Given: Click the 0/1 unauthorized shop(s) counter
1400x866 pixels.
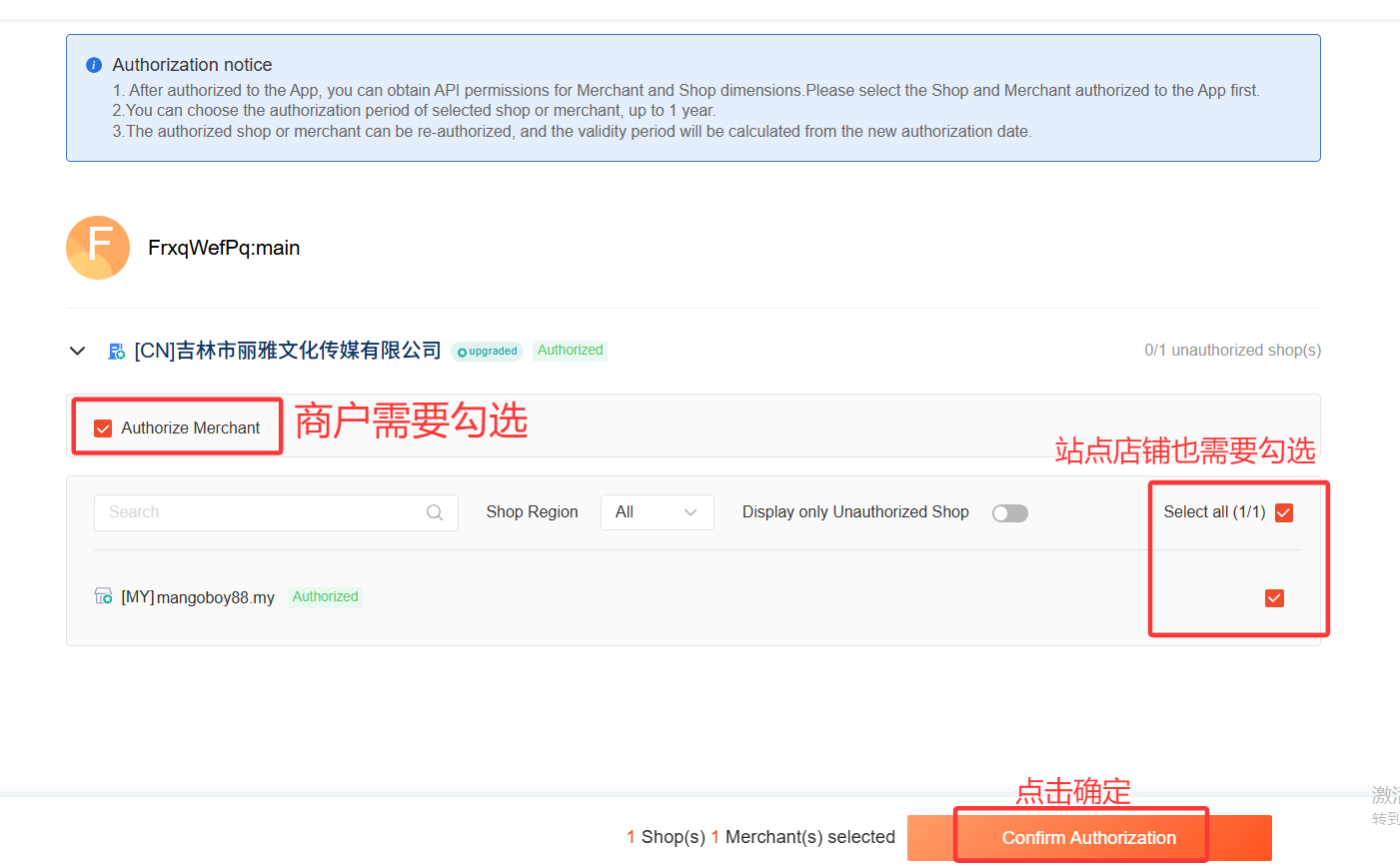Looking at the screenshot, I should pos(1232,351).
